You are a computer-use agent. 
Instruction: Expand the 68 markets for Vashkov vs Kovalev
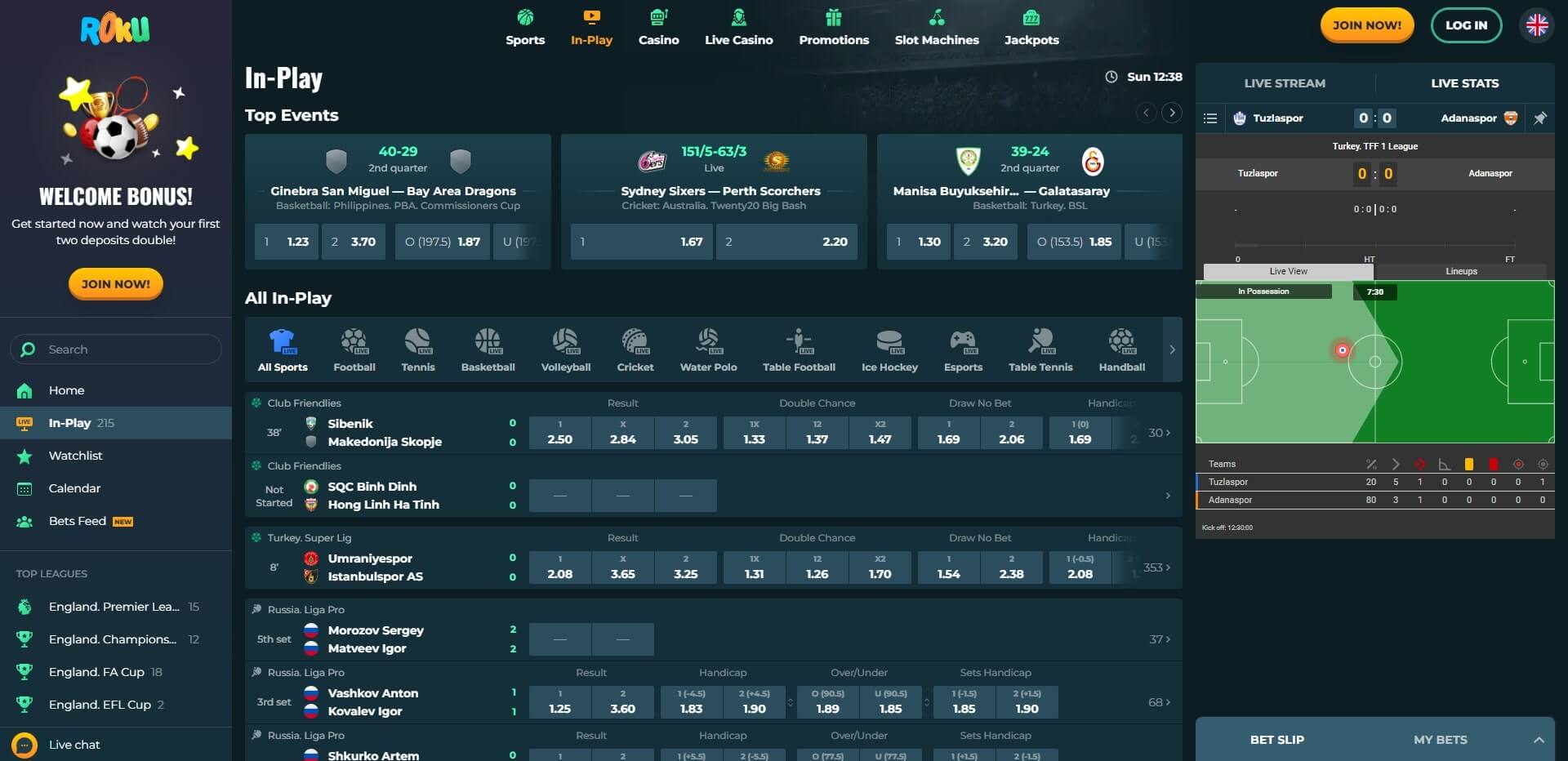pos(1159,701)
